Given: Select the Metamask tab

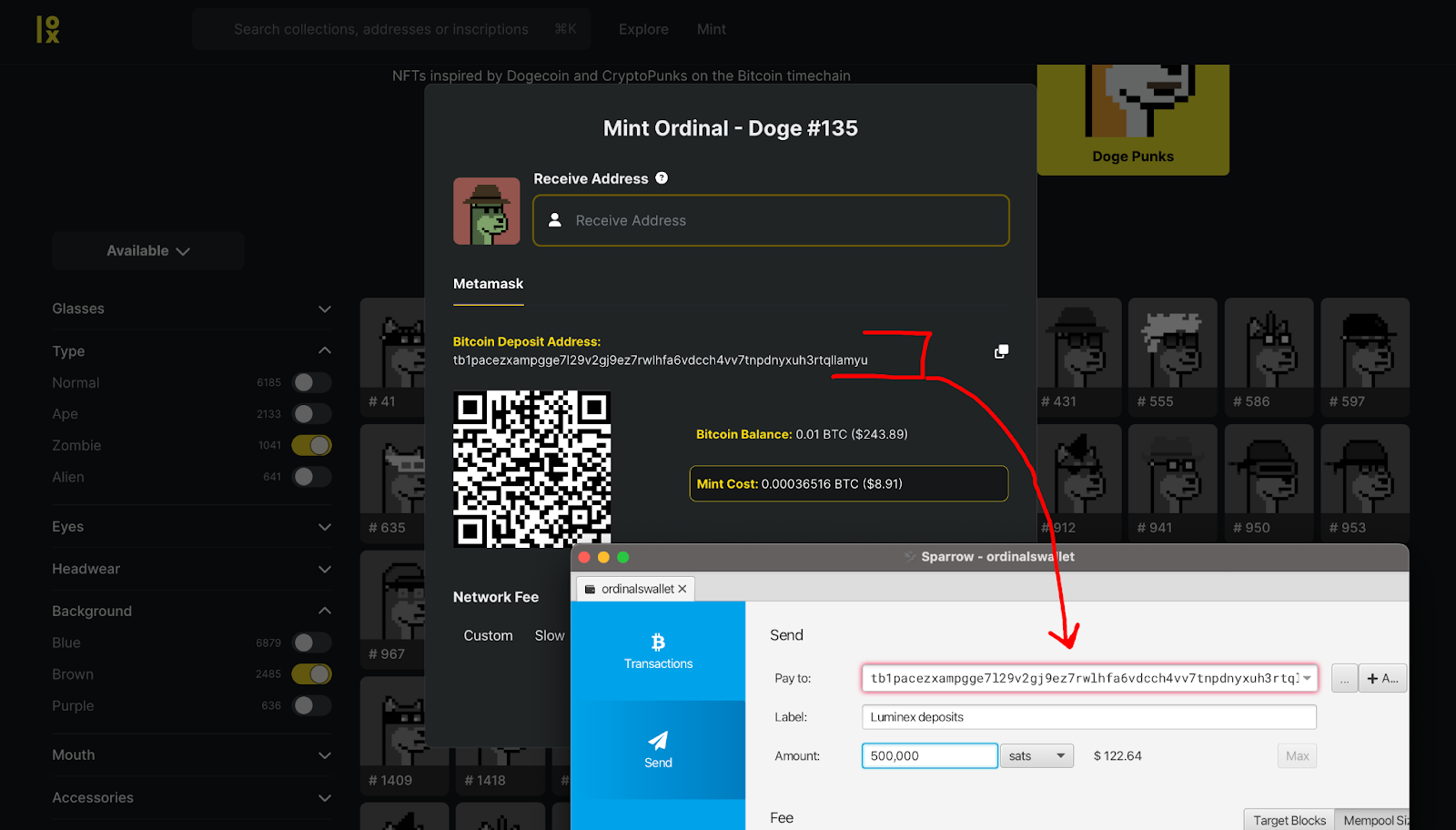Looking at the screenshot, I should pyautogui.click(x=489, y=284).
